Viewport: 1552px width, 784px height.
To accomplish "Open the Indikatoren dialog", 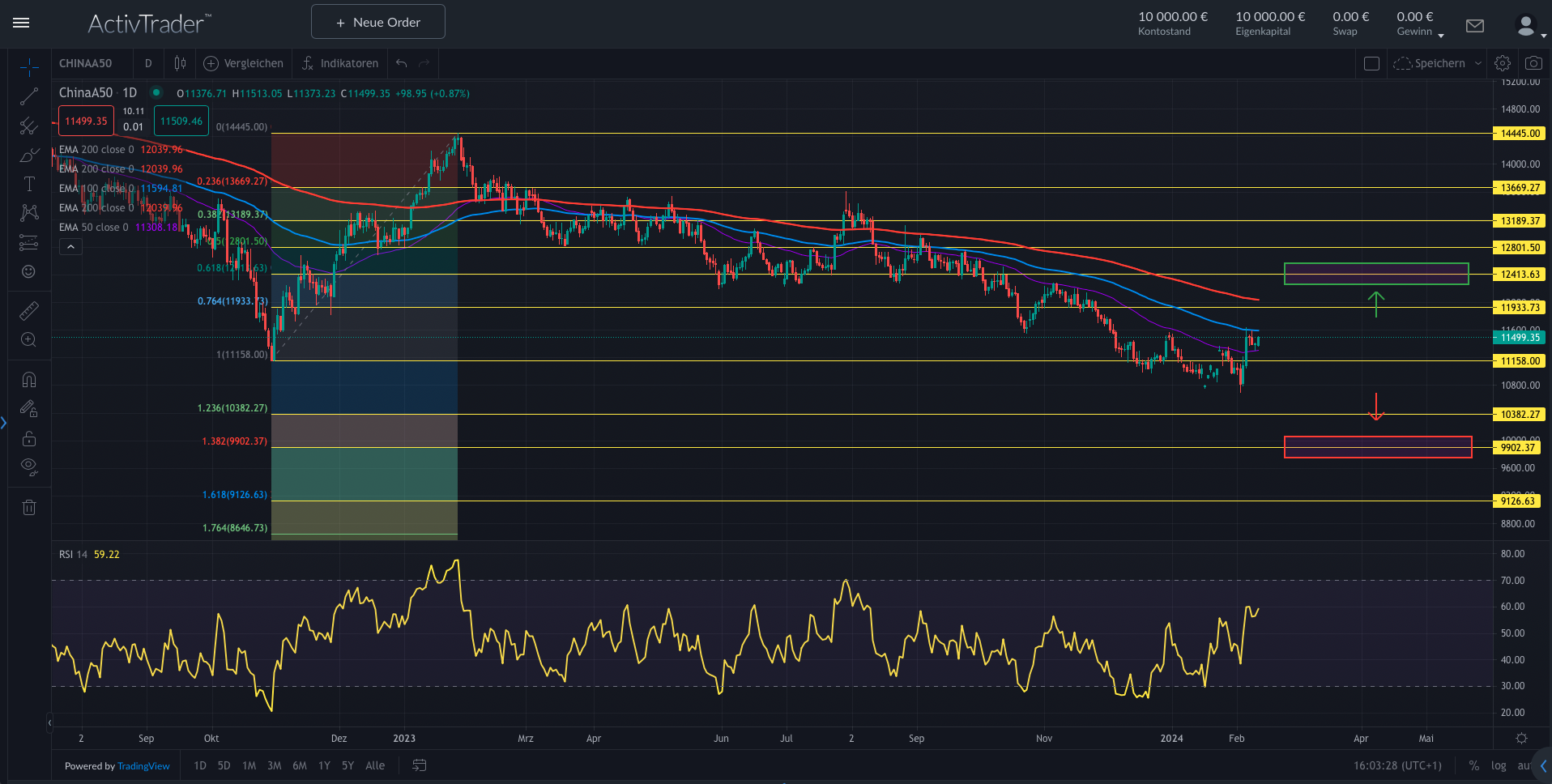I will click(x=340, y=63).
